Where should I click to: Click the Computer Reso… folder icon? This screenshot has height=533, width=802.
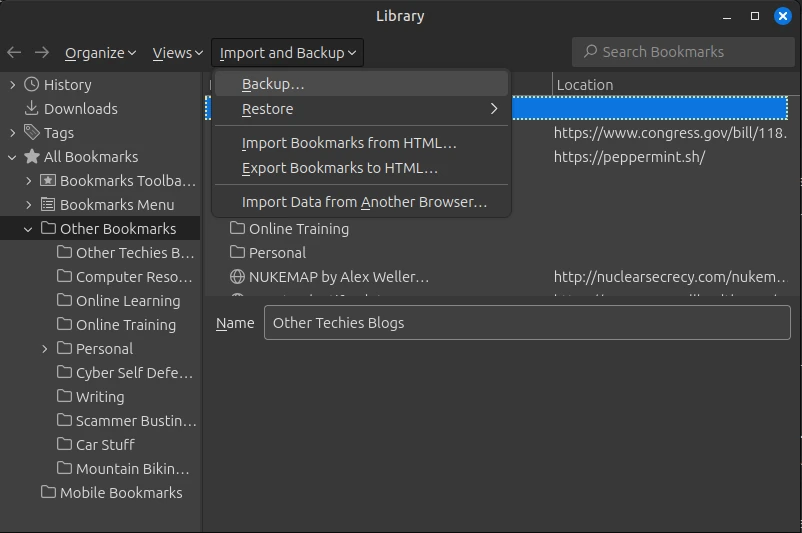click(x=64, y=276)
